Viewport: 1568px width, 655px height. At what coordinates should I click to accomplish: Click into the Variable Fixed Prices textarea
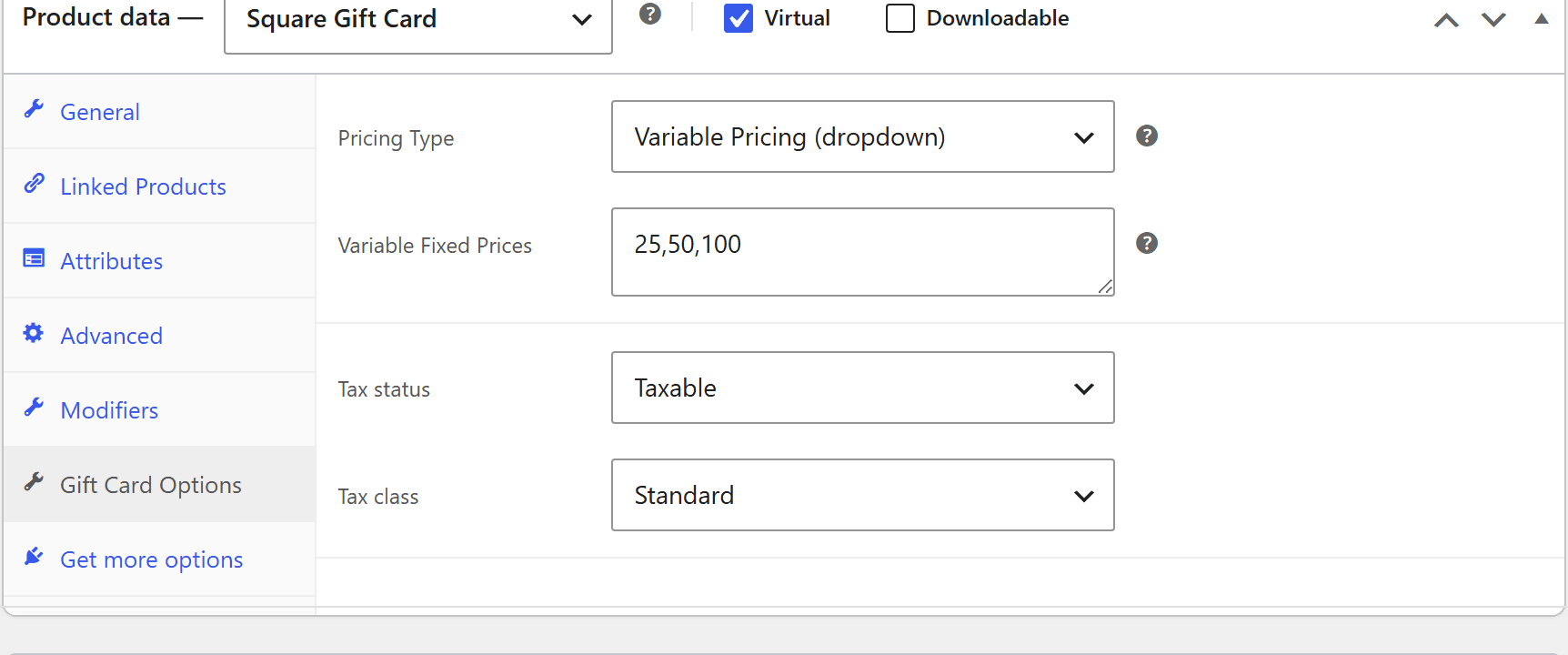point(863,252)
